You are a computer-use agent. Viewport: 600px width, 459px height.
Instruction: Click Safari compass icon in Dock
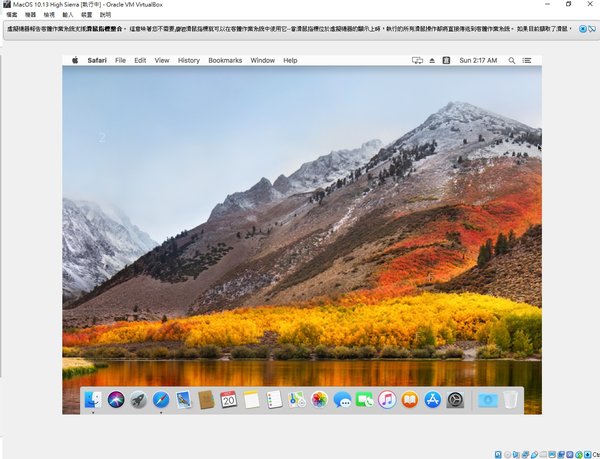coord(161,400)
